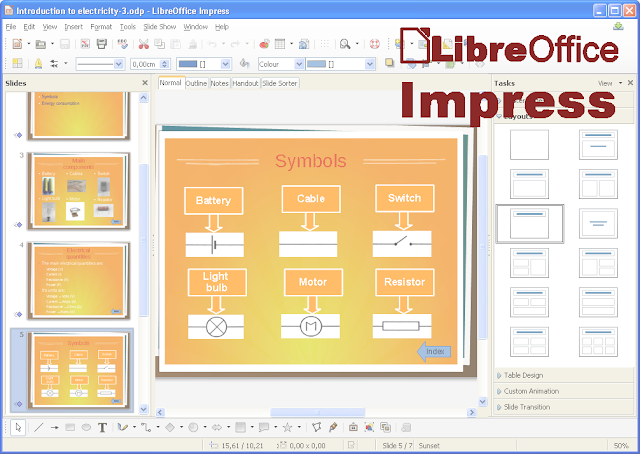Toggle the Shadow button

(x=390, y=63)
